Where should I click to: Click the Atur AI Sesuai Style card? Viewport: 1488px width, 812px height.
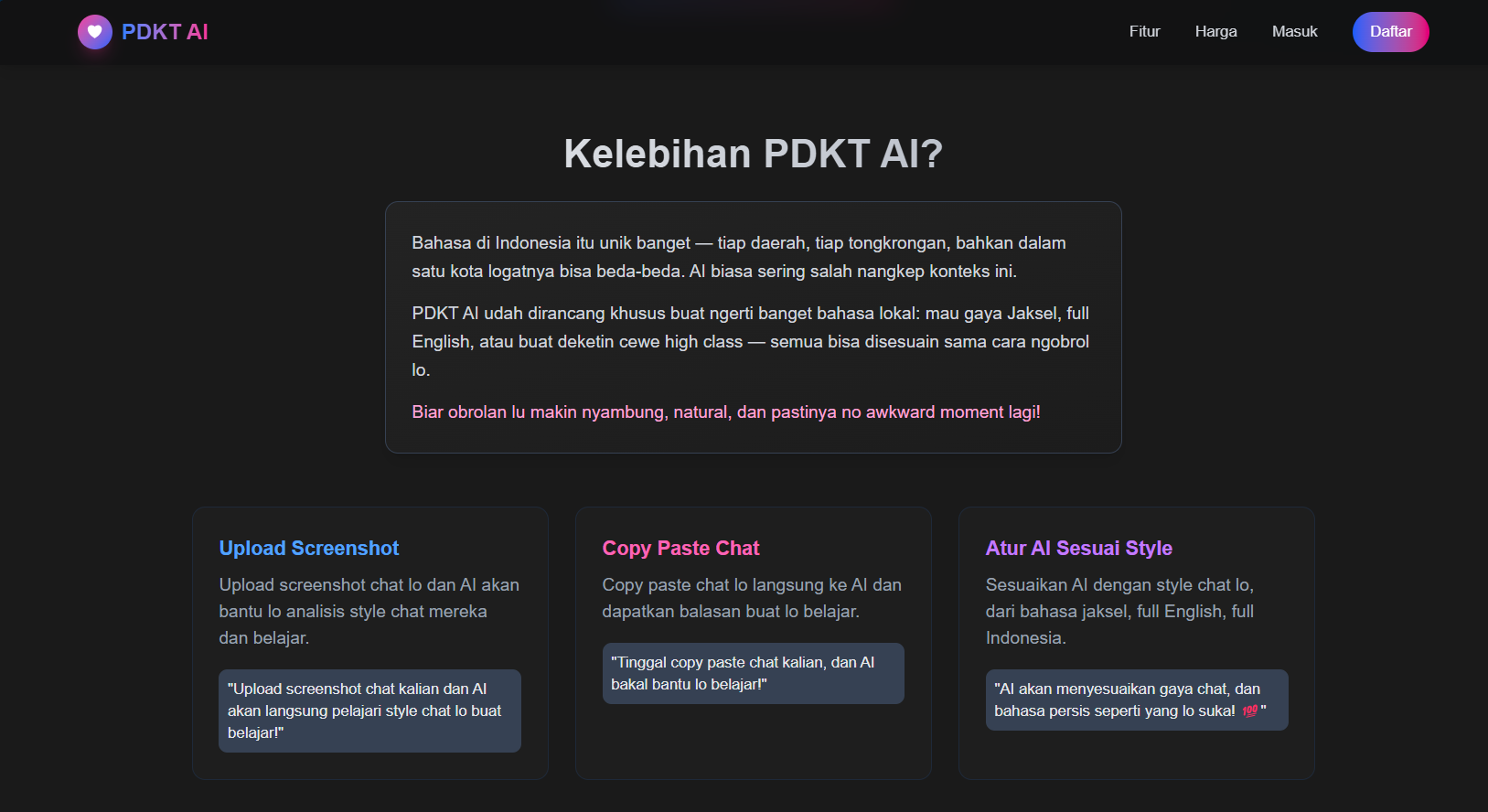(x=1136, y=643)
